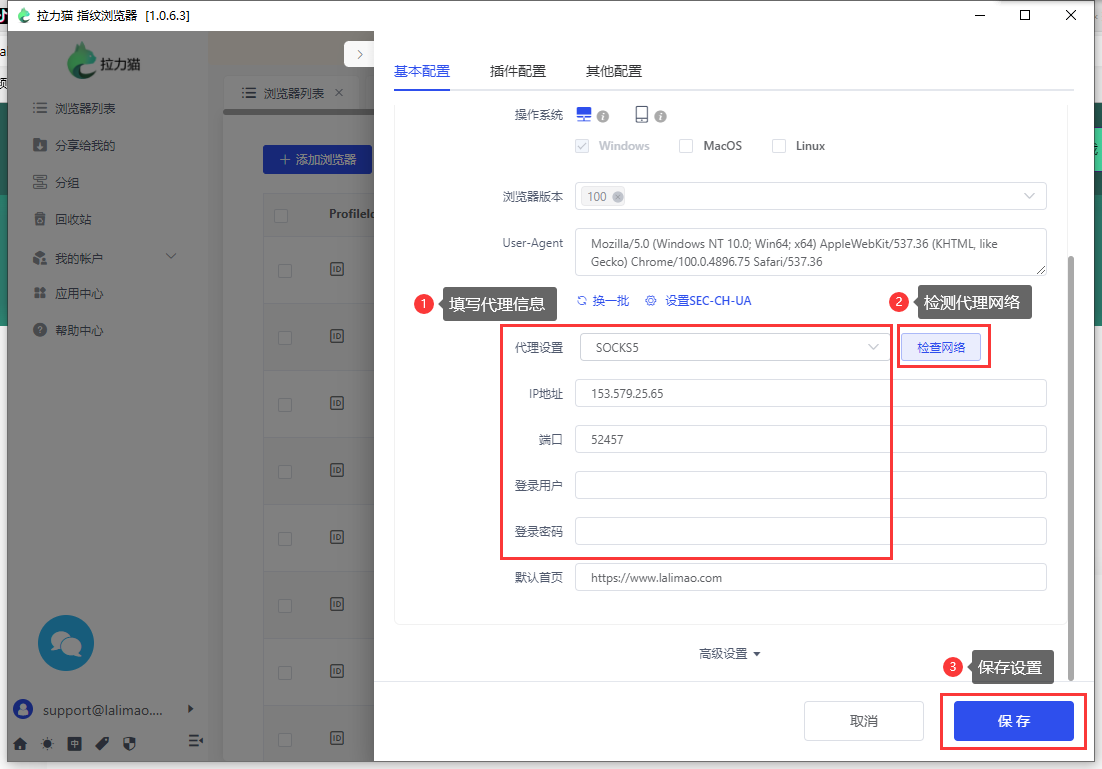Open 应用中心 in the sidebar
Viewport: 1102px width, 769px height.
[68, 293]
